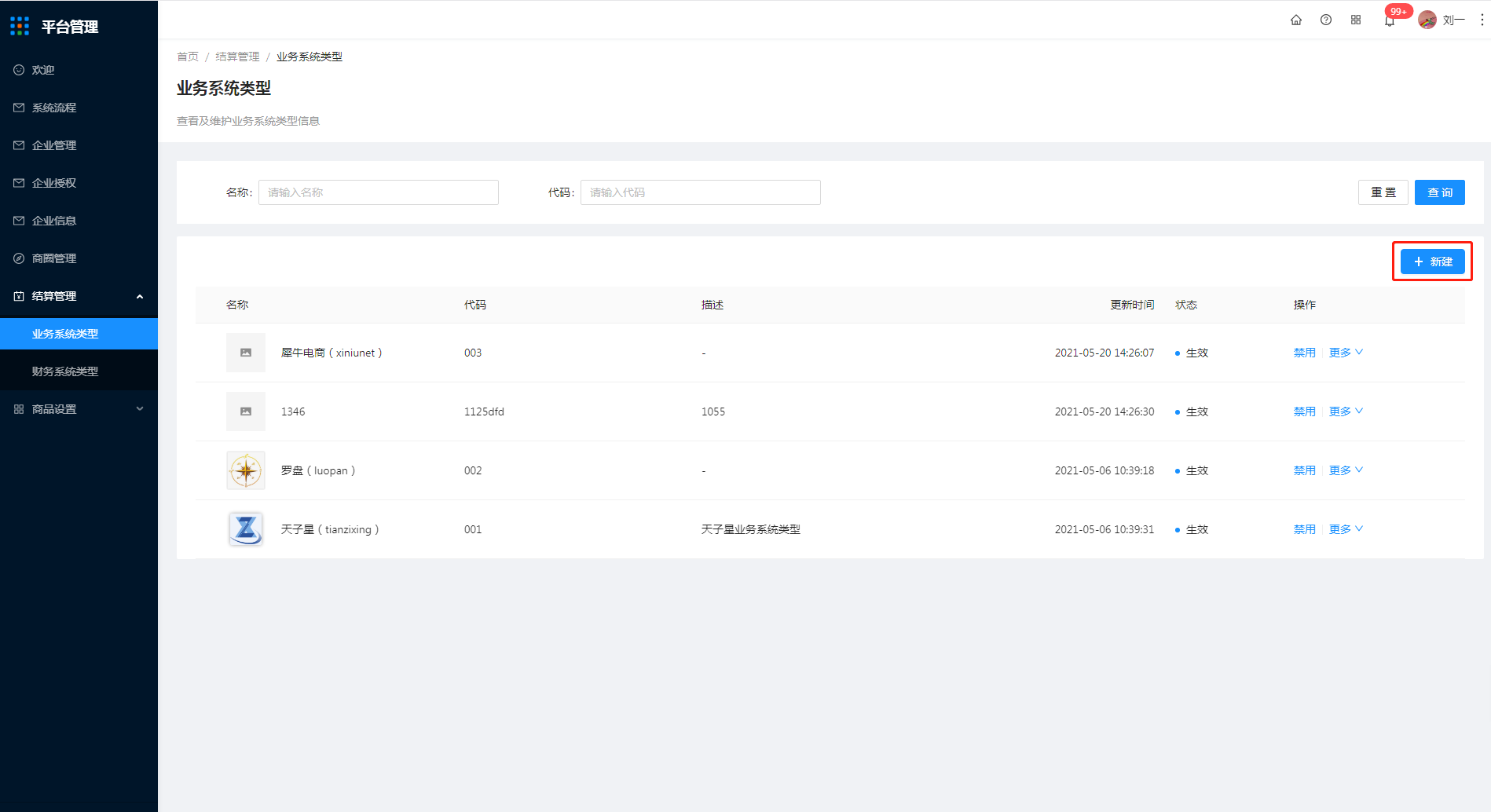This screenshot has height=812, width=1491.
Task: Open the 企业管理 menu item
Action: [79, 145]
